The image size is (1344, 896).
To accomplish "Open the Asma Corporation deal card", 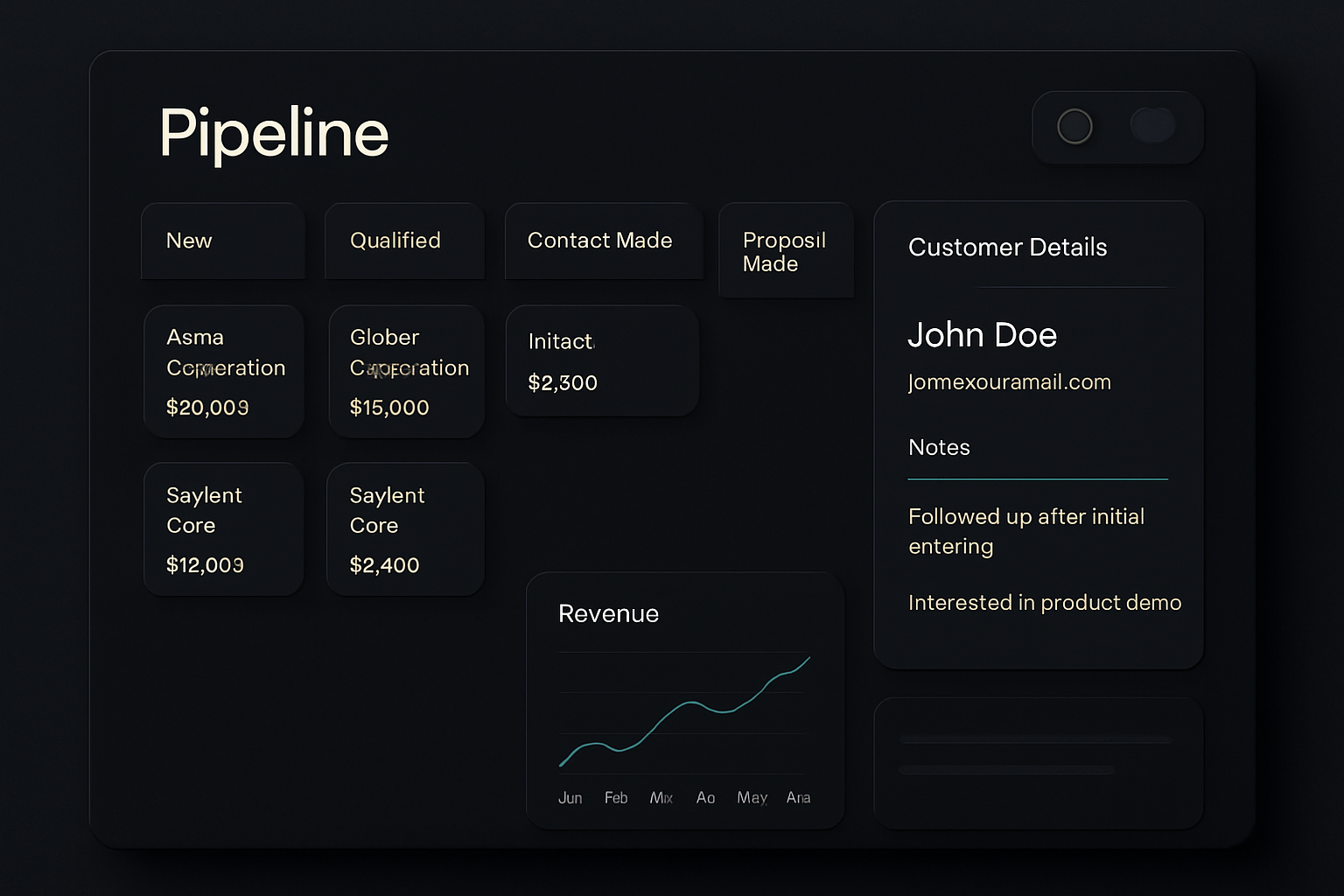I will (x=224, y=371).
